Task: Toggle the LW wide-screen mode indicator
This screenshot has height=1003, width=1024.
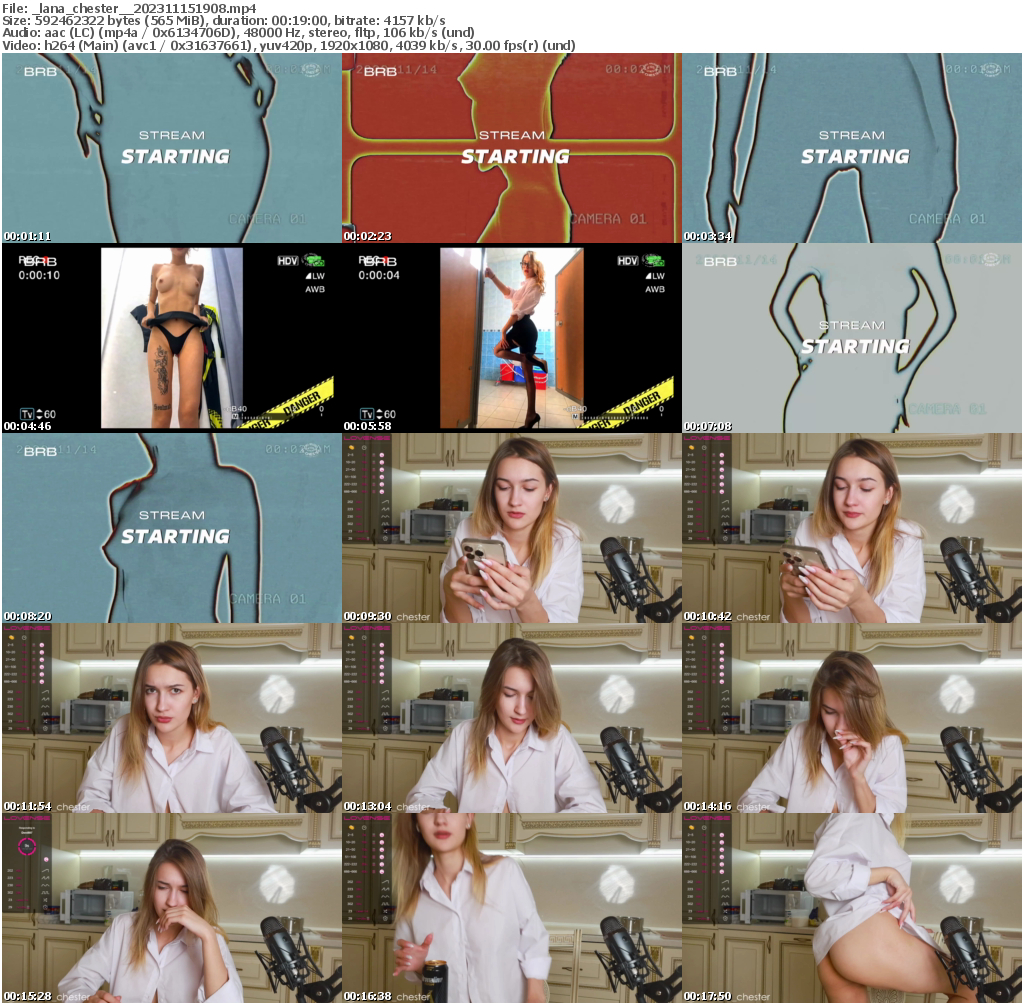Action: click(x=655, y=276)
